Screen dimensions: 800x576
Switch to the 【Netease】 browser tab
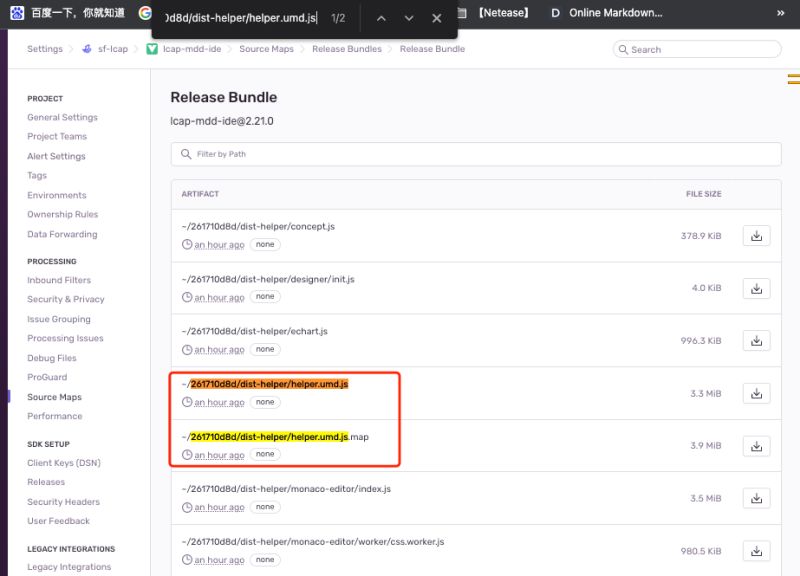click(502, 12)
